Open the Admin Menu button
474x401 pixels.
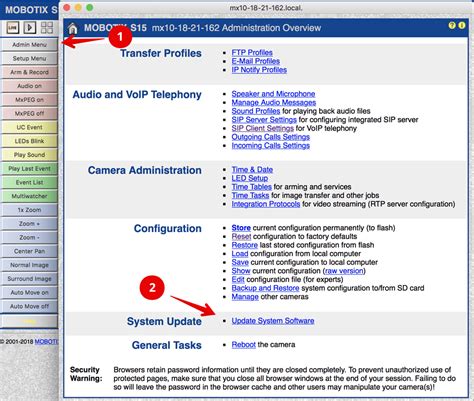coord(29,45)
